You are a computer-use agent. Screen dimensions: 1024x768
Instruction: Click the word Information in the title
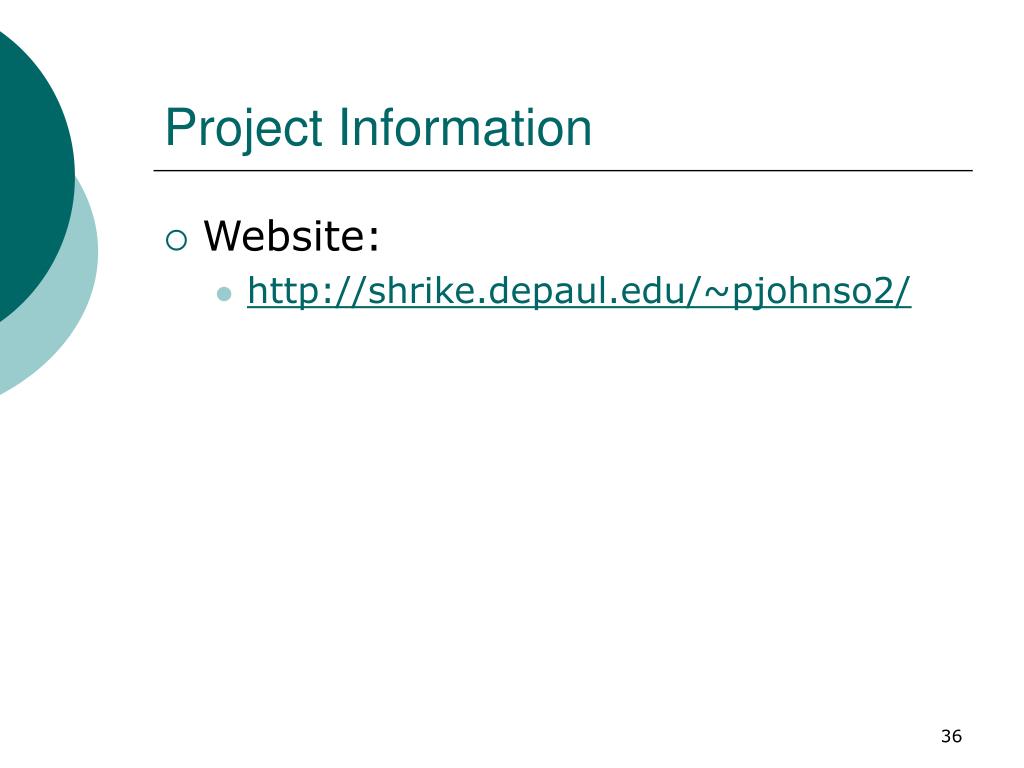465,127
